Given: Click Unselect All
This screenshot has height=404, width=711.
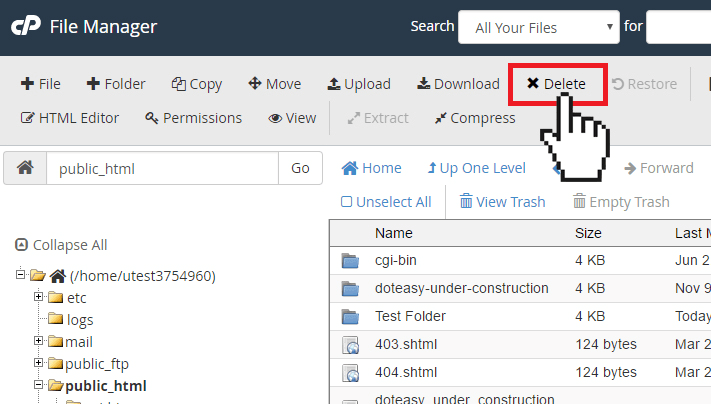Looking at the screenshot, I should tap(386, 202).
